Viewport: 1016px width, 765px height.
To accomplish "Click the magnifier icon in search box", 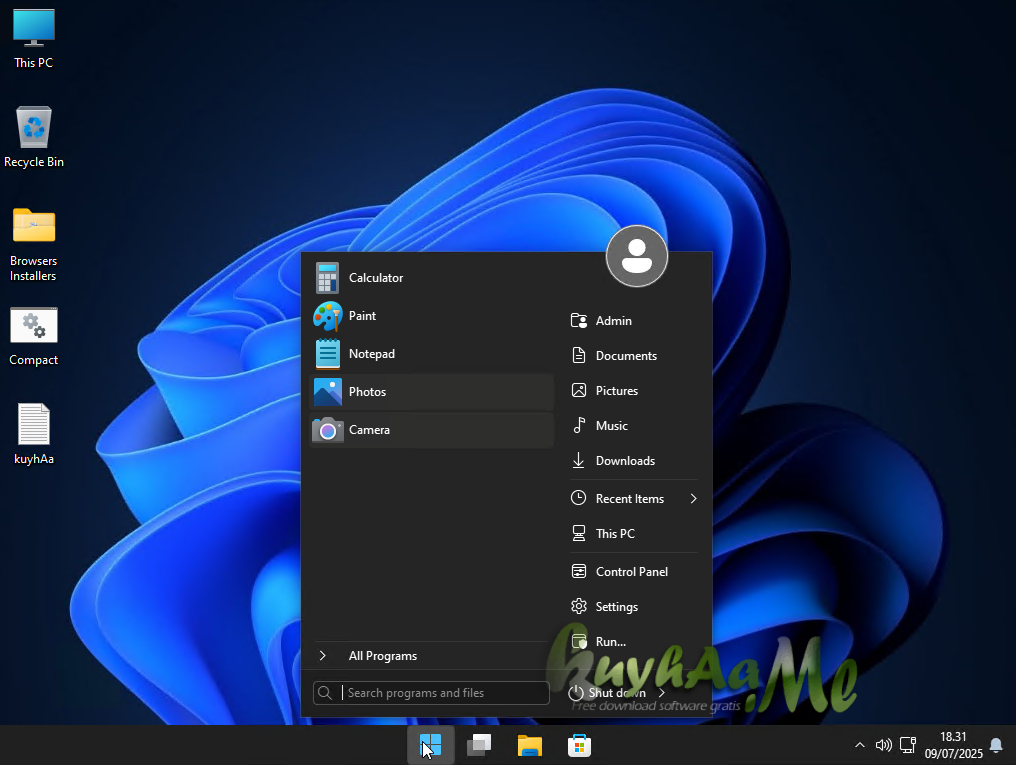I will tap(325, 693).
